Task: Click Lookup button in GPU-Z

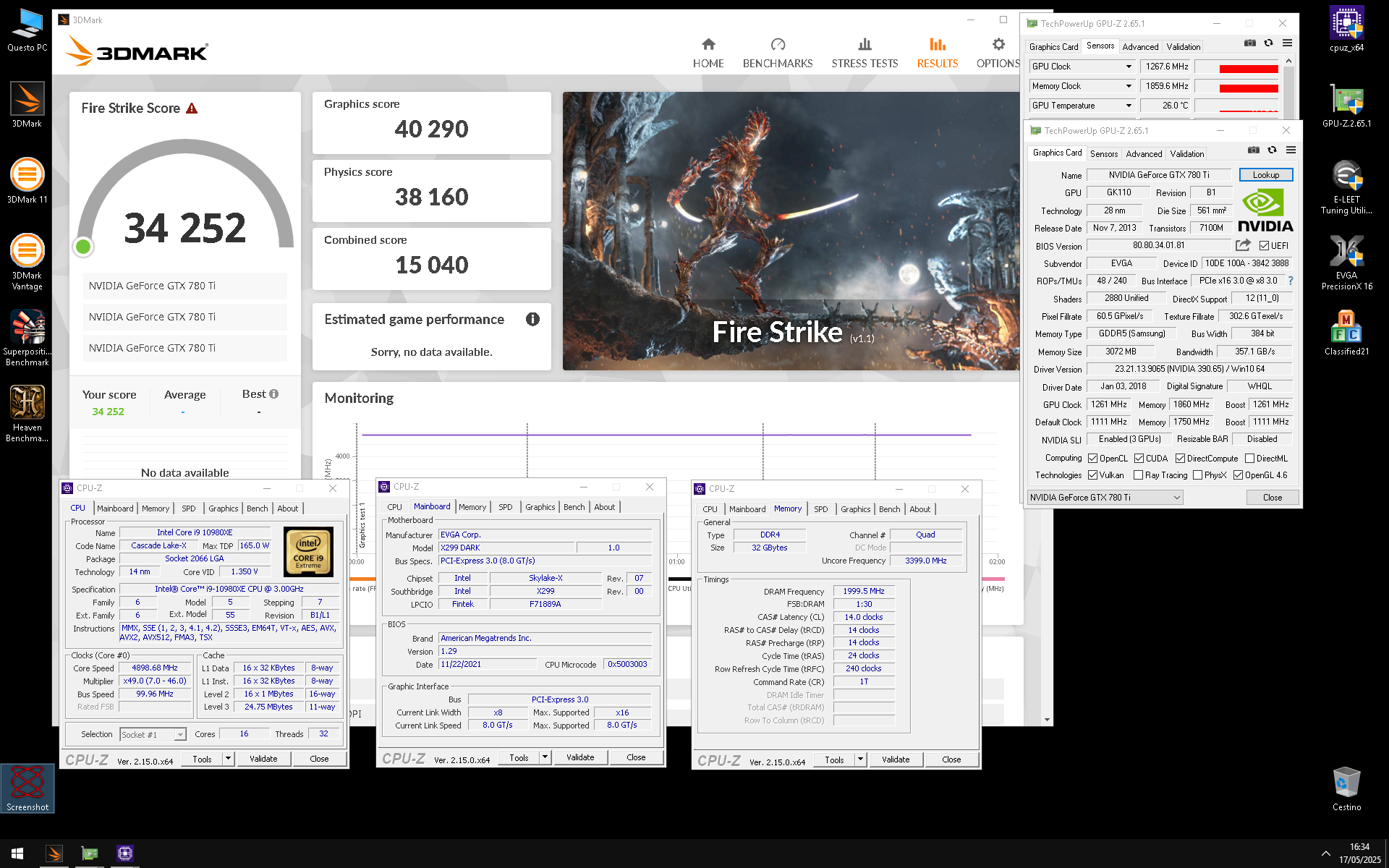Action: [x=1266, y=175]
